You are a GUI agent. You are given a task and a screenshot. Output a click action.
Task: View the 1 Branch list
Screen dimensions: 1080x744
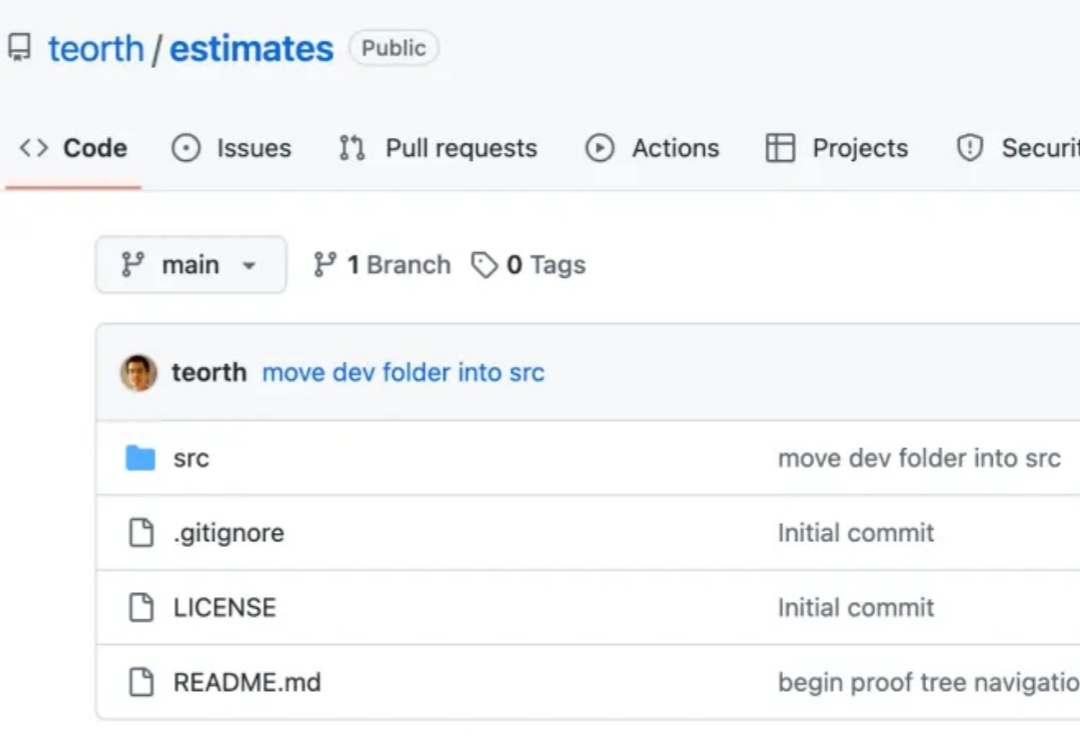(382, 265)
